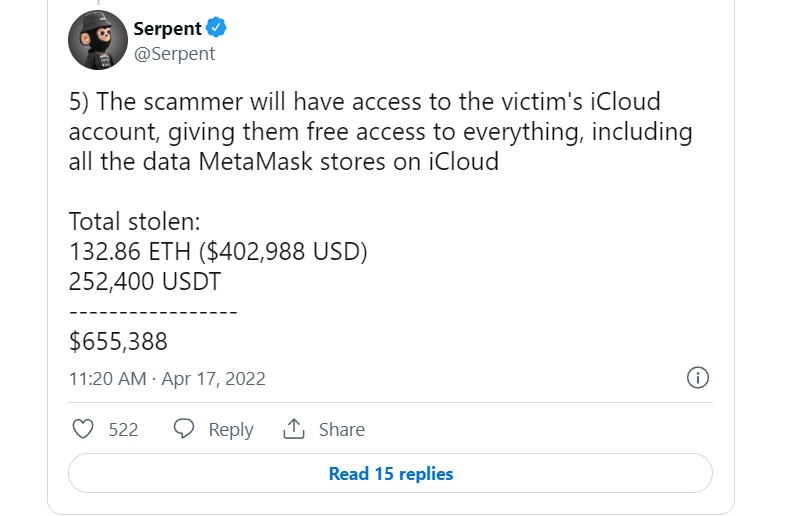Screen dimensions: 805x516
Task: Click the Serpent display name
Action: point(168,27)
